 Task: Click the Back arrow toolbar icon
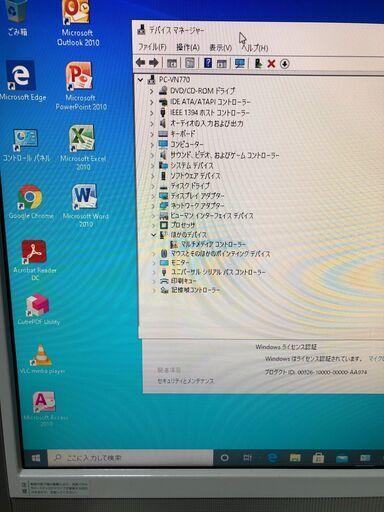pyautogui.click(x=141, y=62)
